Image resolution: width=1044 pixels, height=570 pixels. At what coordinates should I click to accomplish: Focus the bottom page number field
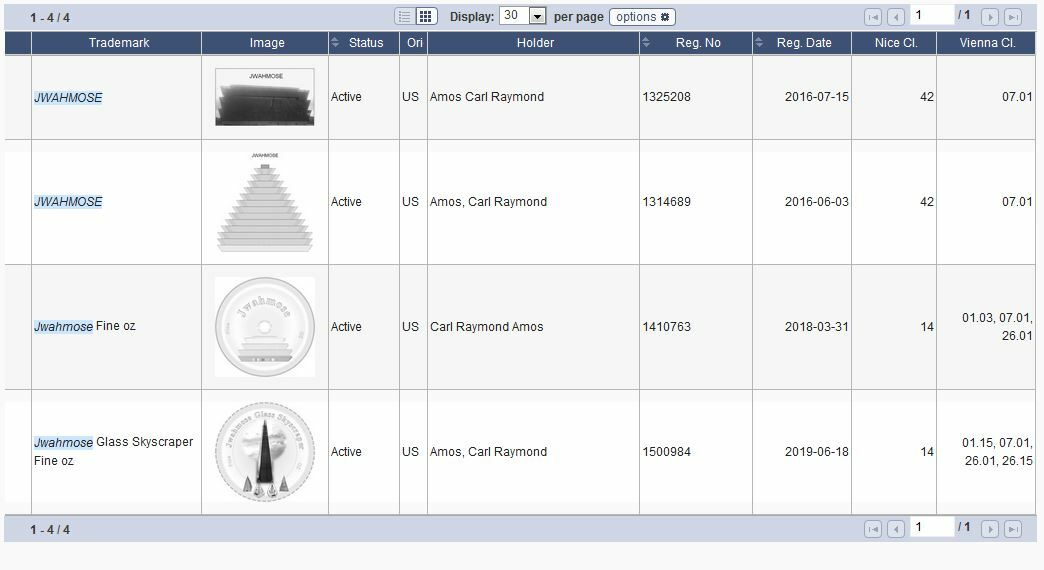931,527
